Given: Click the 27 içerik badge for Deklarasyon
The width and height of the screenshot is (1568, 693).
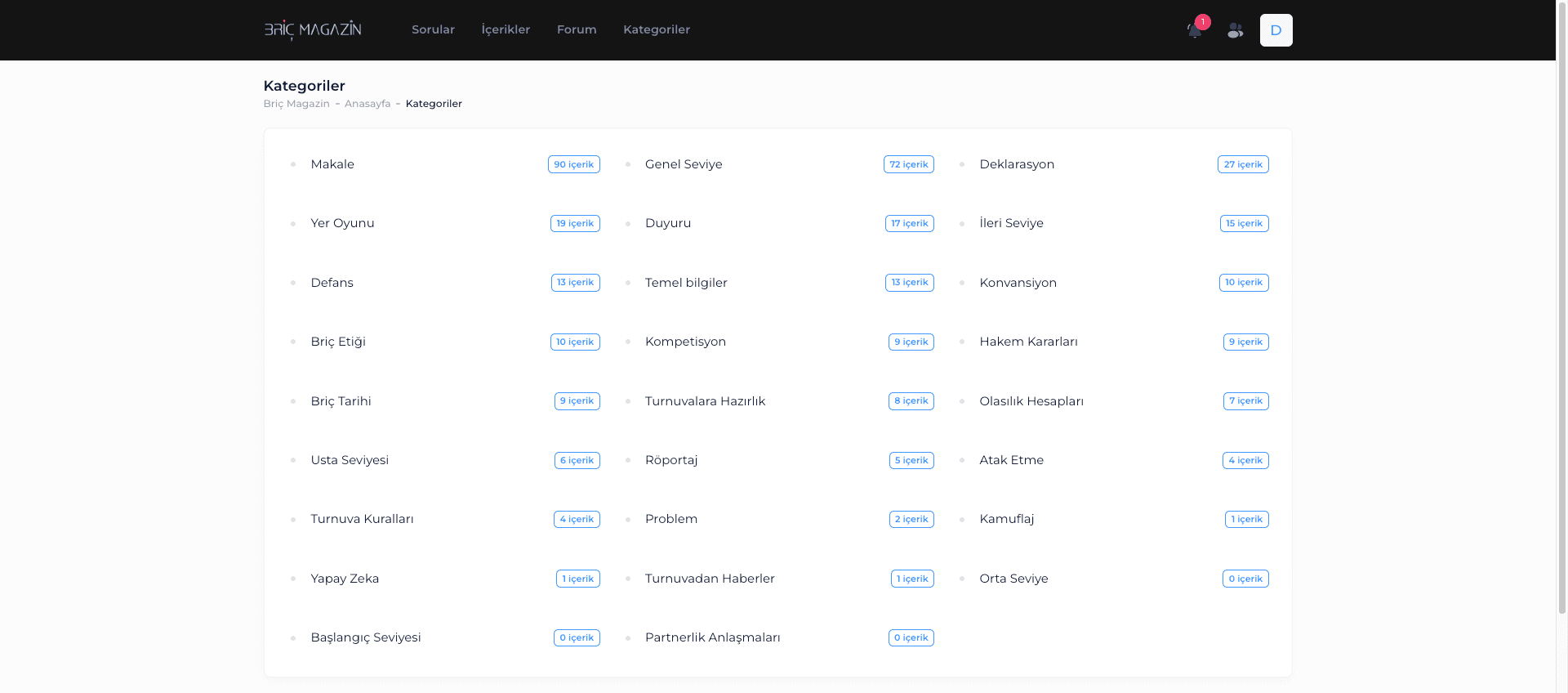Looking at the screenshot, I should pyautogui.click(x=1243, y=164).
